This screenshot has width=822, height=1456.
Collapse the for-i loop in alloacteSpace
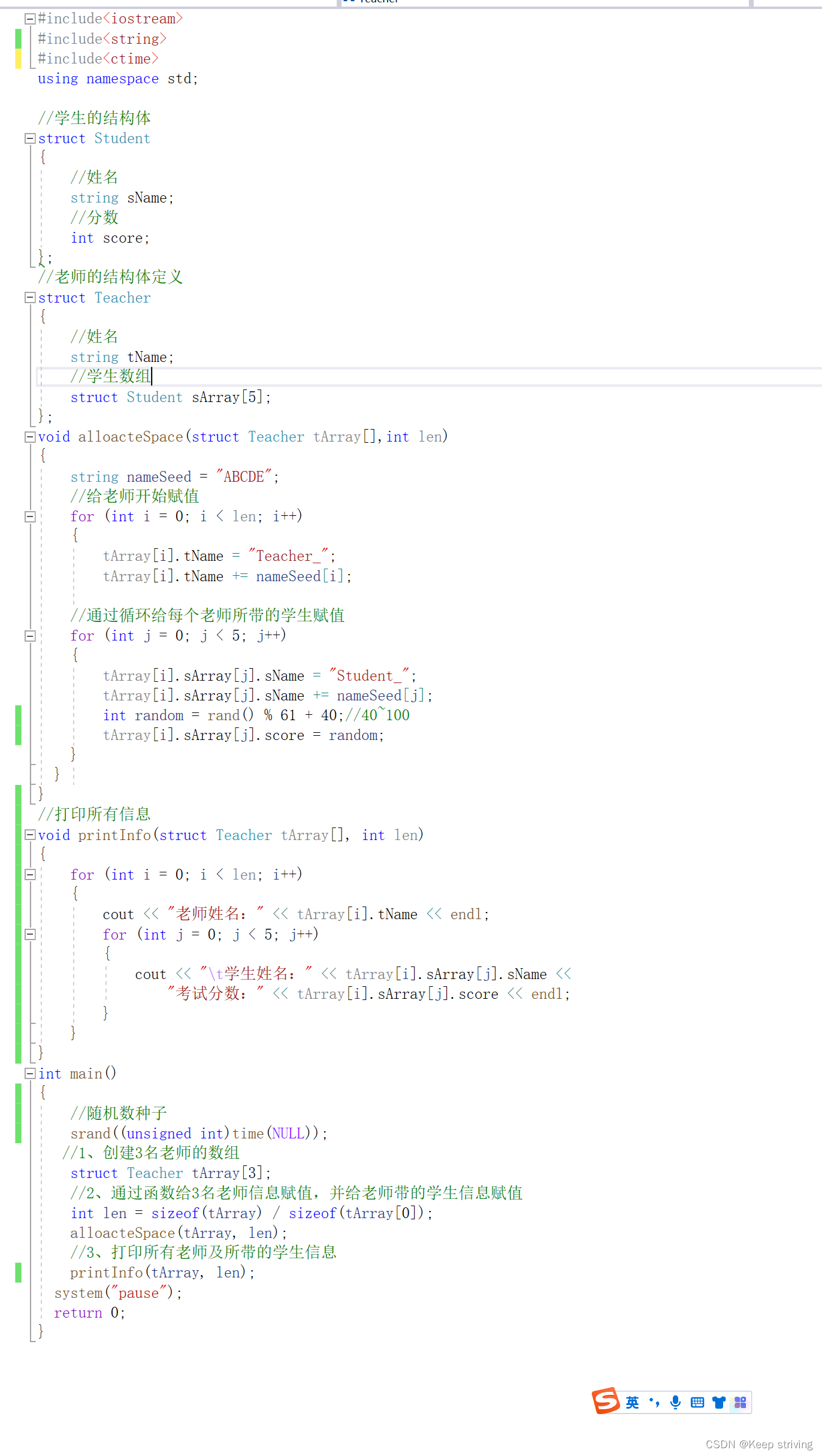tap(29, 516)
